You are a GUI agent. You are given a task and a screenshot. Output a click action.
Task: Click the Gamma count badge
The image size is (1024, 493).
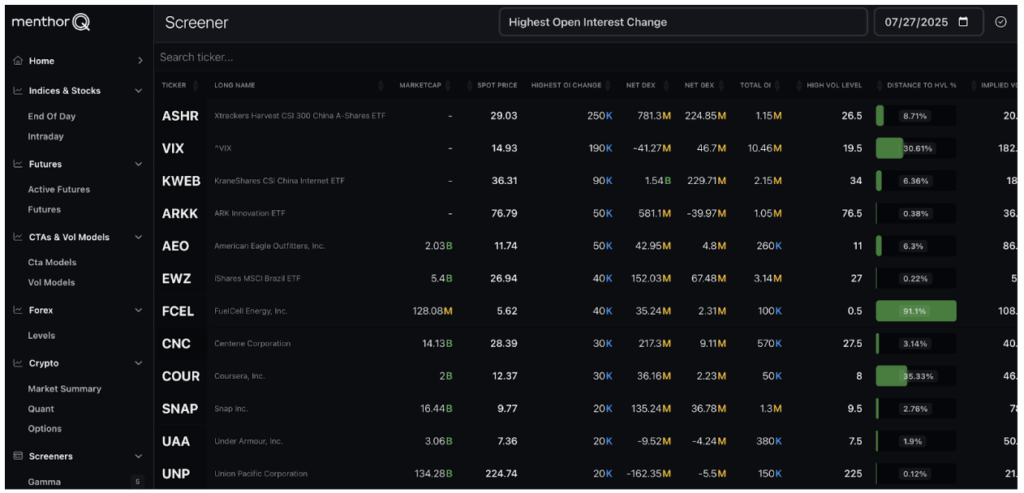(137, 482)
